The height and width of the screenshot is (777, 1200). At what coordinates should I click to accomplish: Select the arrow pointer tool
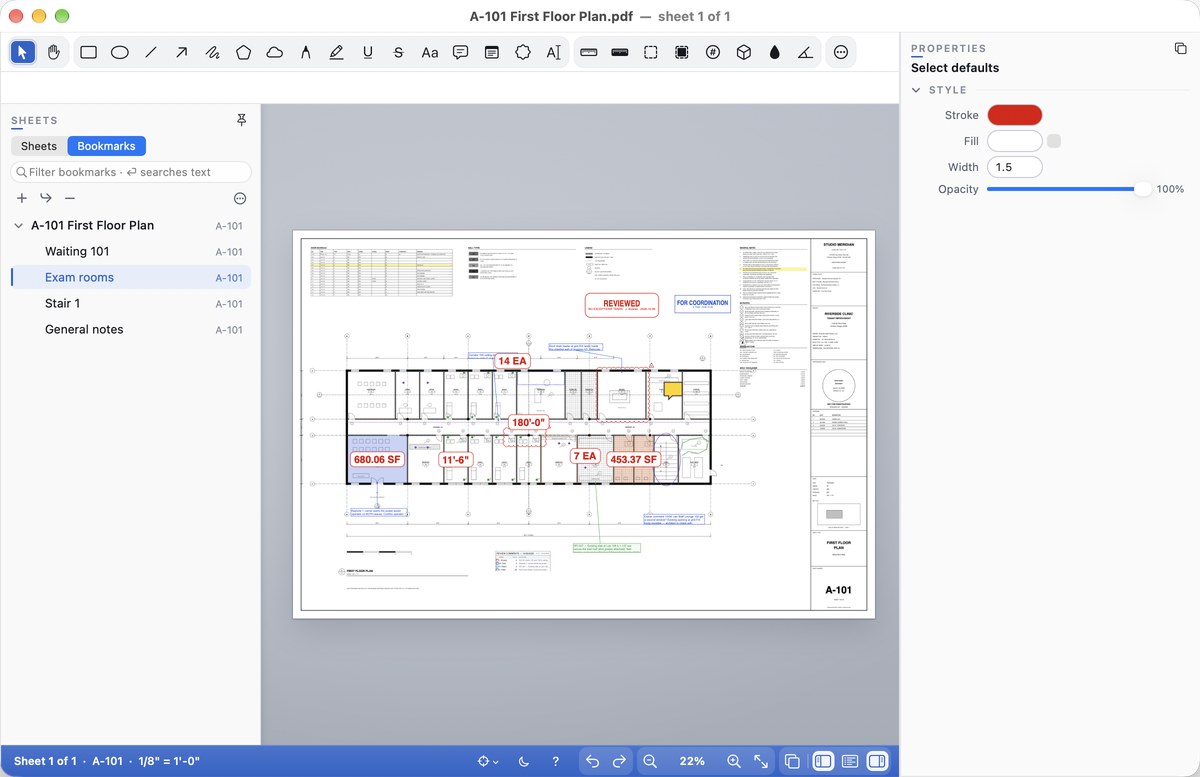(23, 52)
